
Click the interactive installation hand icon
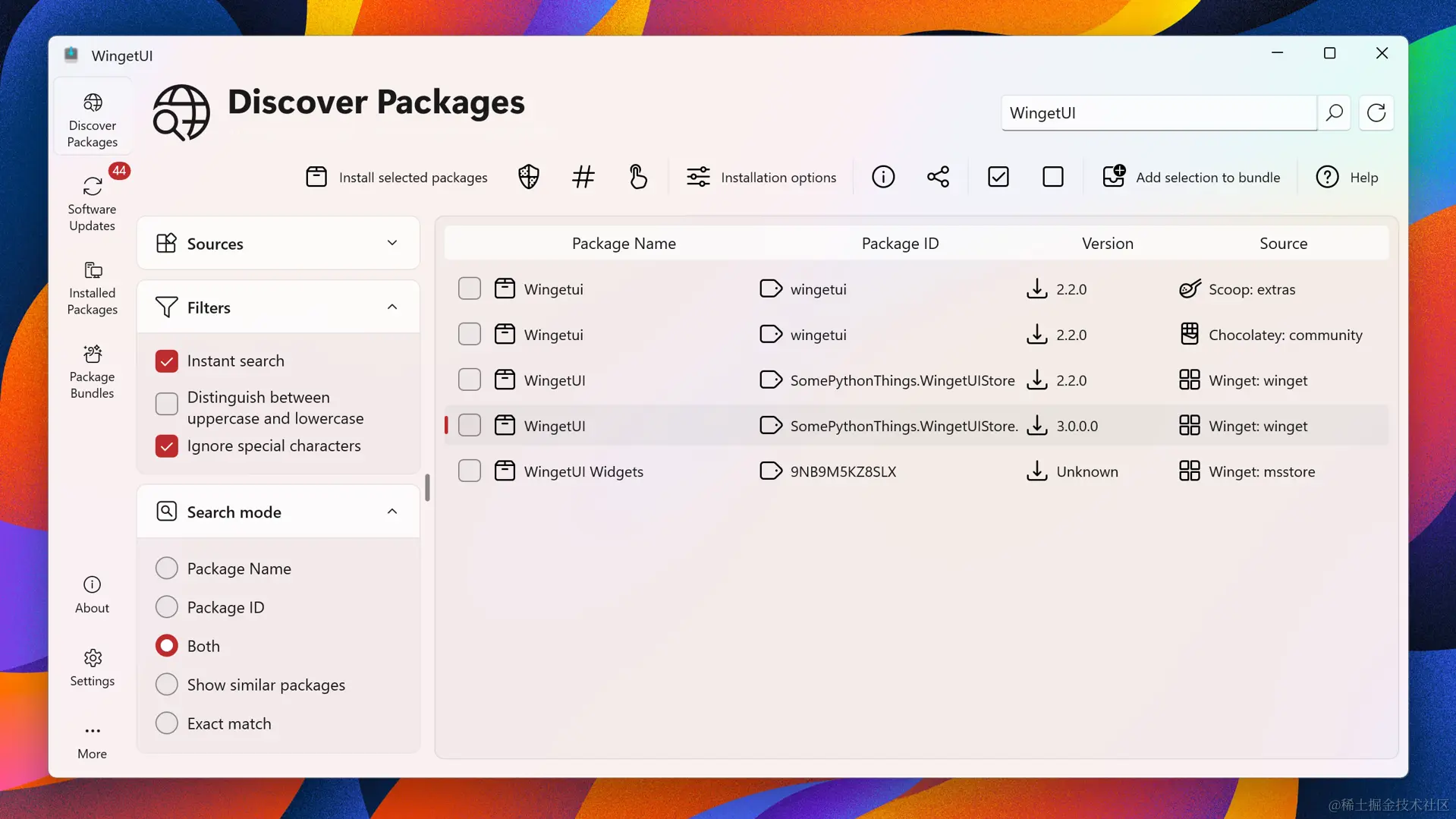(638, 177)
